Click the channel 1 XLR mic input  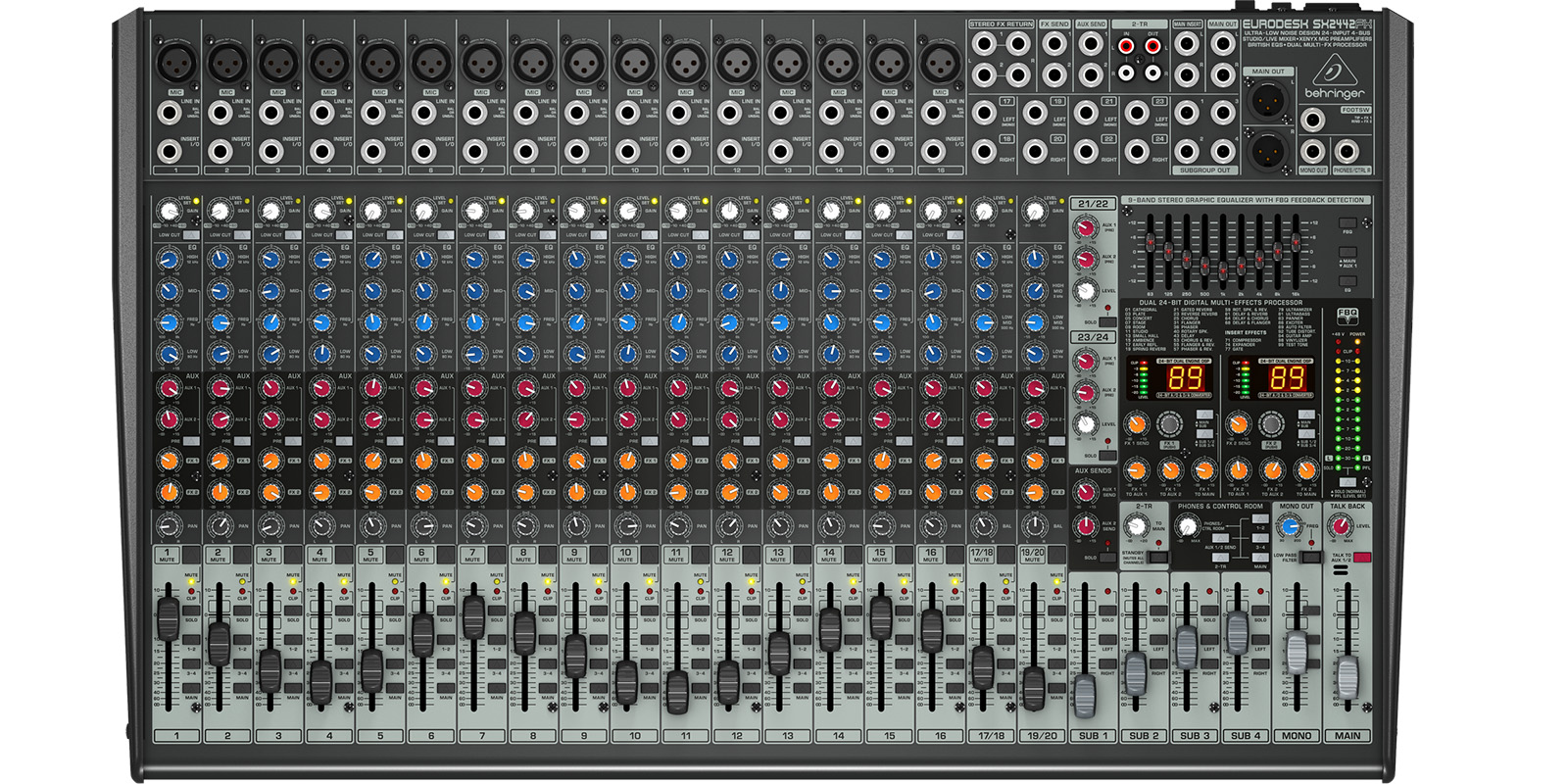pyautogui.click(x=175, y=64)
